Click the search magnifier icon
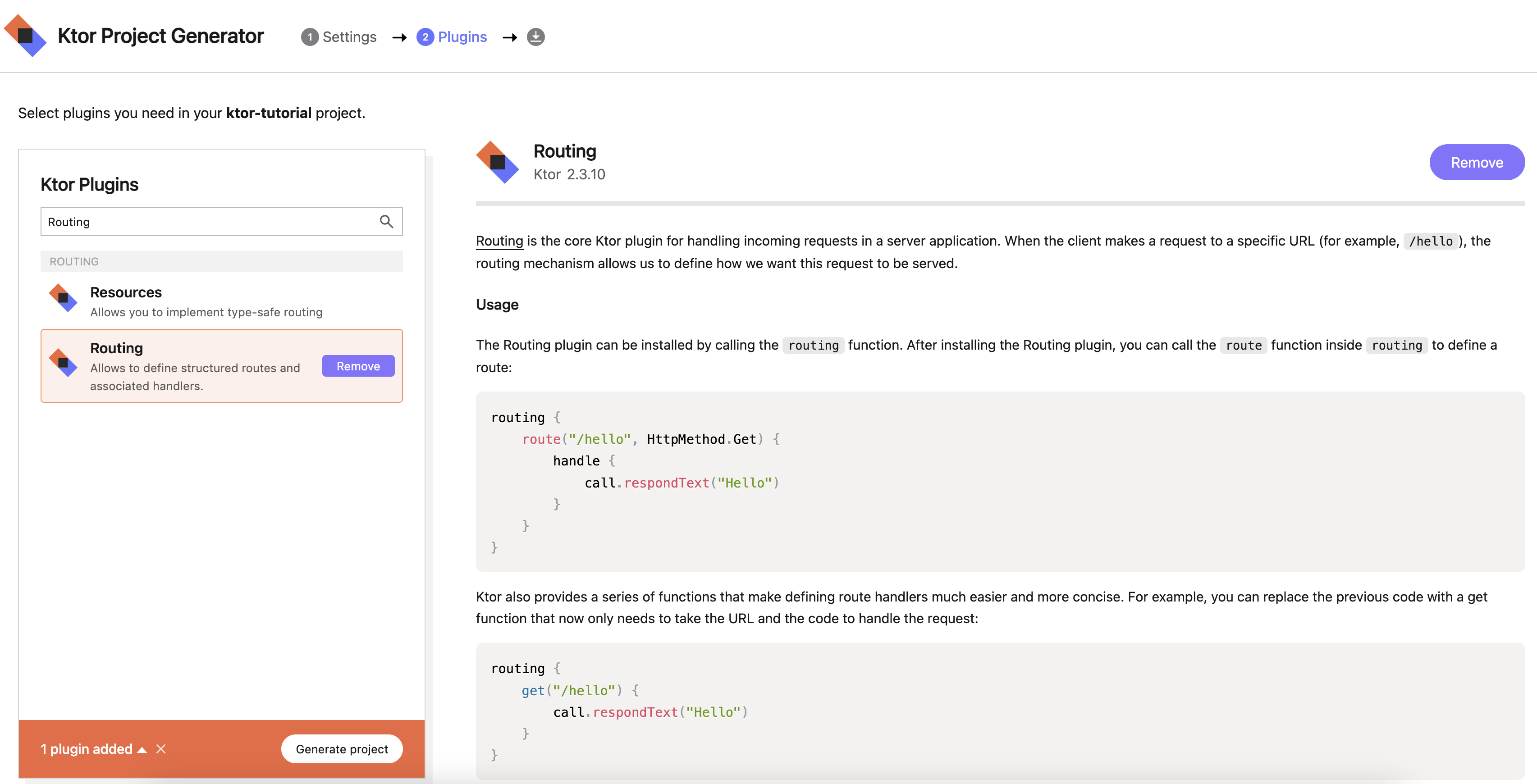The width and height of the screenshot is (1537, 784). (x=386, y=221)
